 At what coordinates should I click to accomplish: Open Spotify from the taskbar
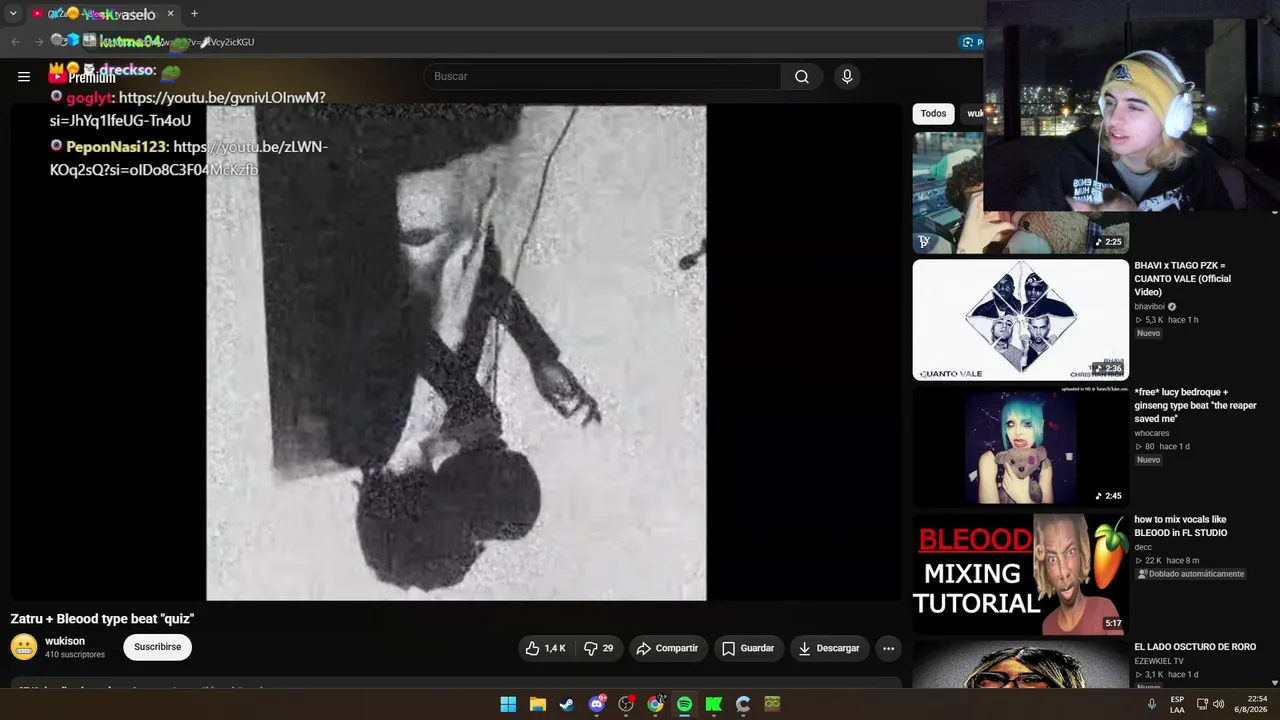pyautogui.click(x=684, y=704)
